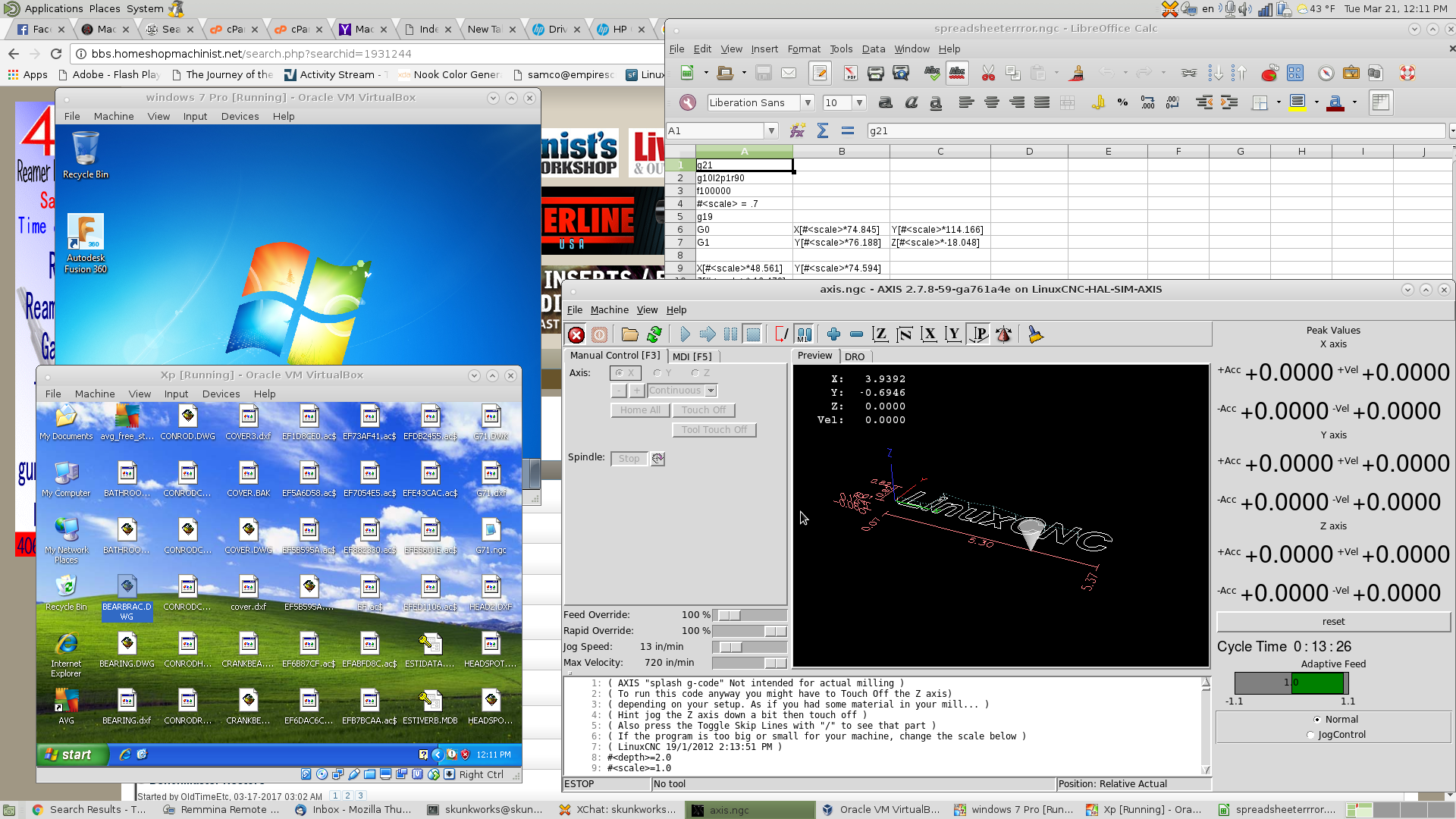Open a G-code file in AXIS

(629, 334)
